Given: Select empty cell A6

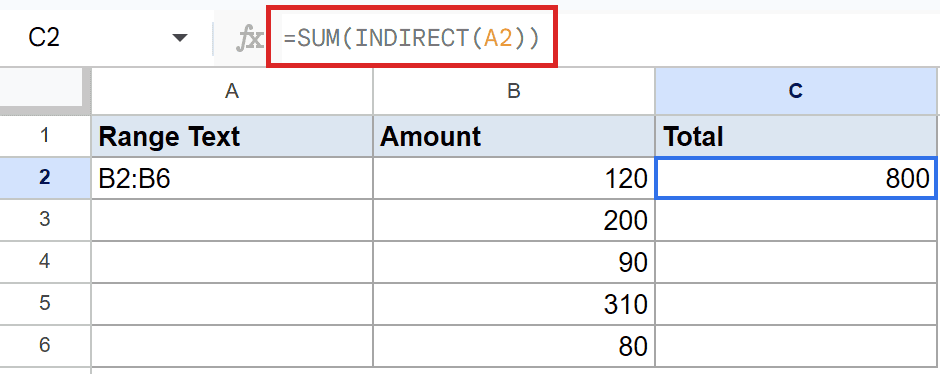Looking at the screenshot, I should pyautogui.click(x=232, y=346).
